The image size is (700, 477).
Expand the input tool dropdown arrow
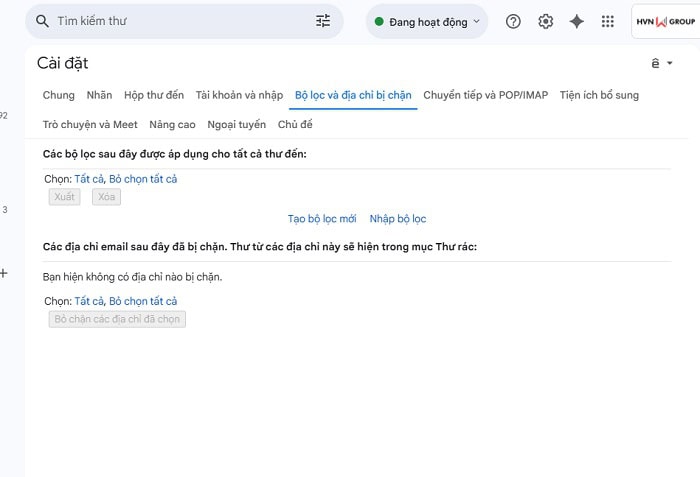click(670, 63)
